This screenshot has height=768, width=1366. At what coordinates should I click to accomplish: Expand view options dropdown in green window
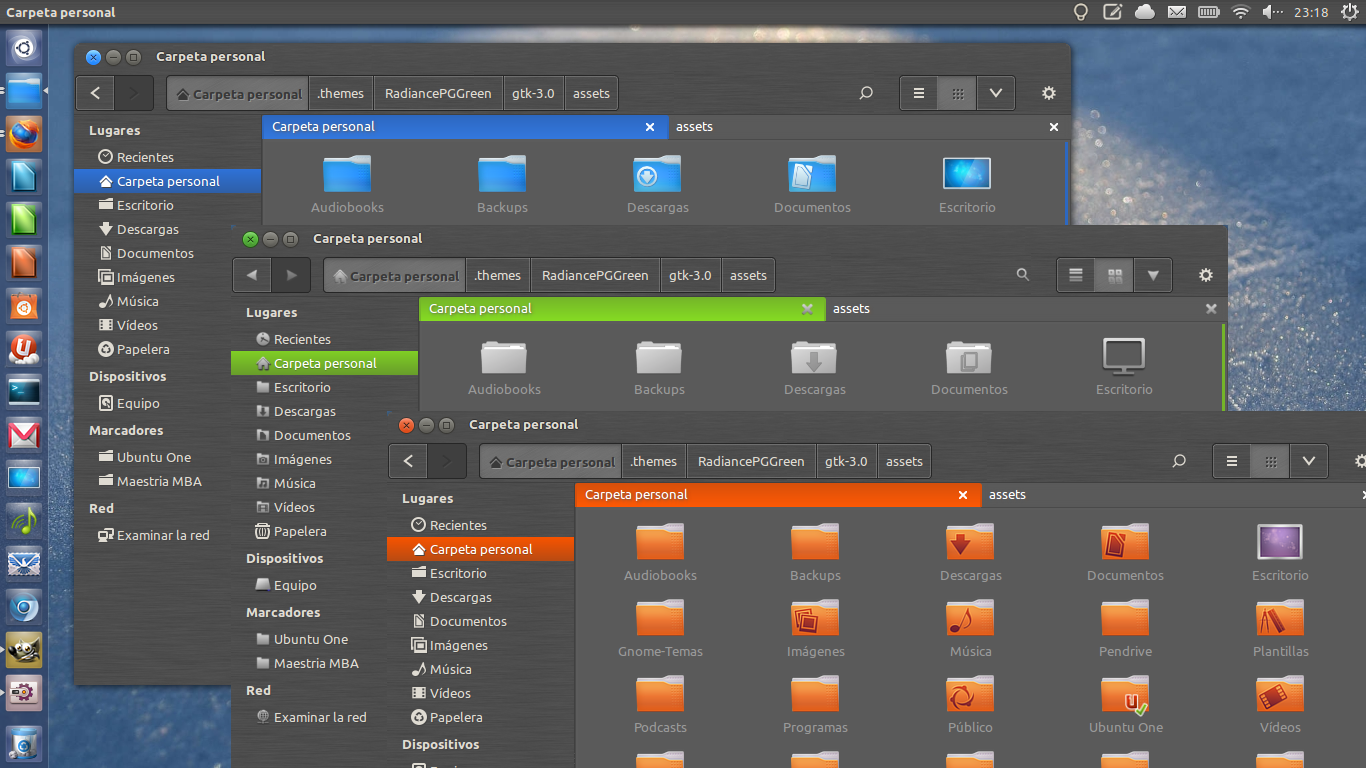point(1153,275)
